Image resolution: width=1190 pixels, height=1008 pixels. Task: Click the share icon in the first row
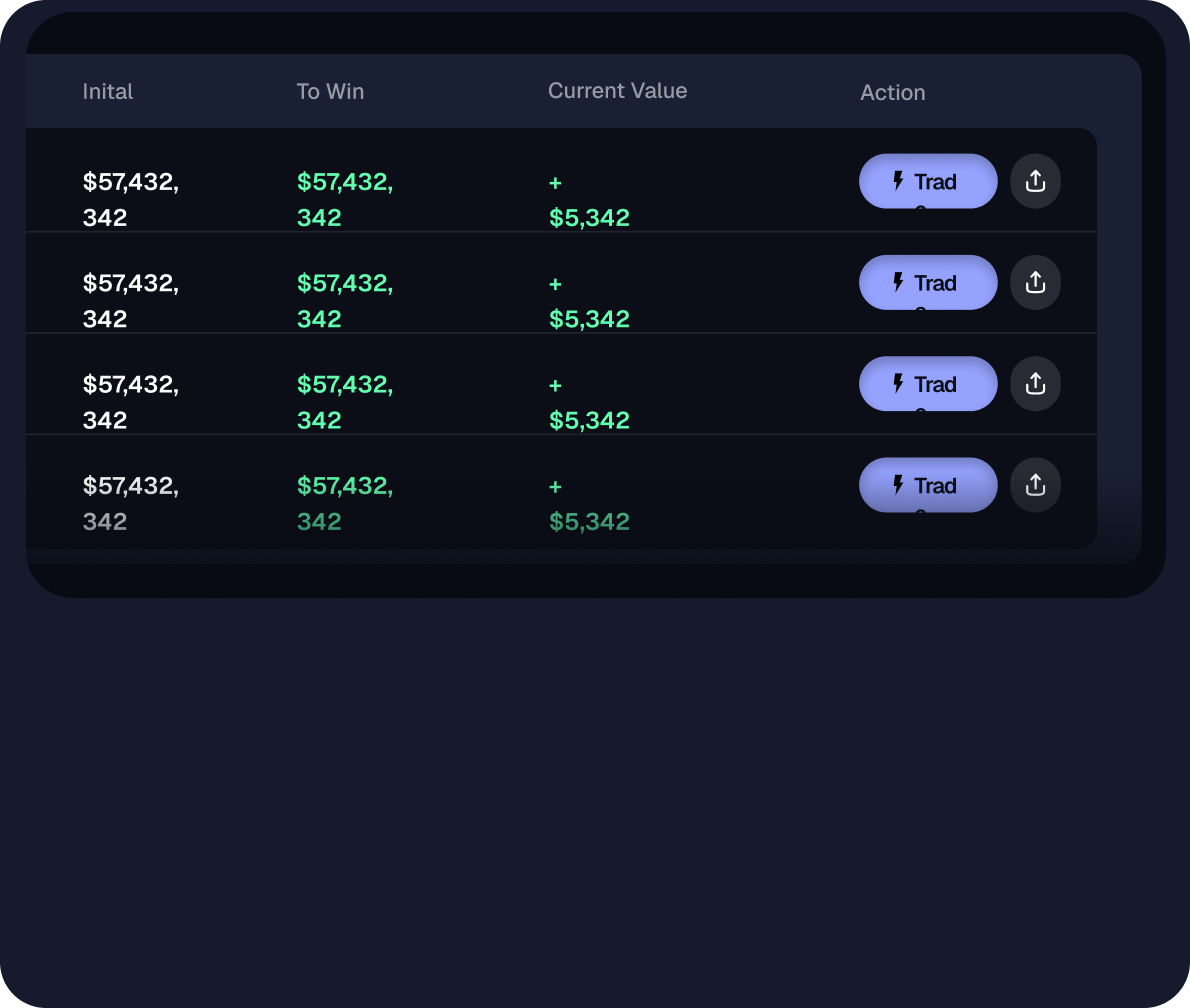tap(1035, 181)
